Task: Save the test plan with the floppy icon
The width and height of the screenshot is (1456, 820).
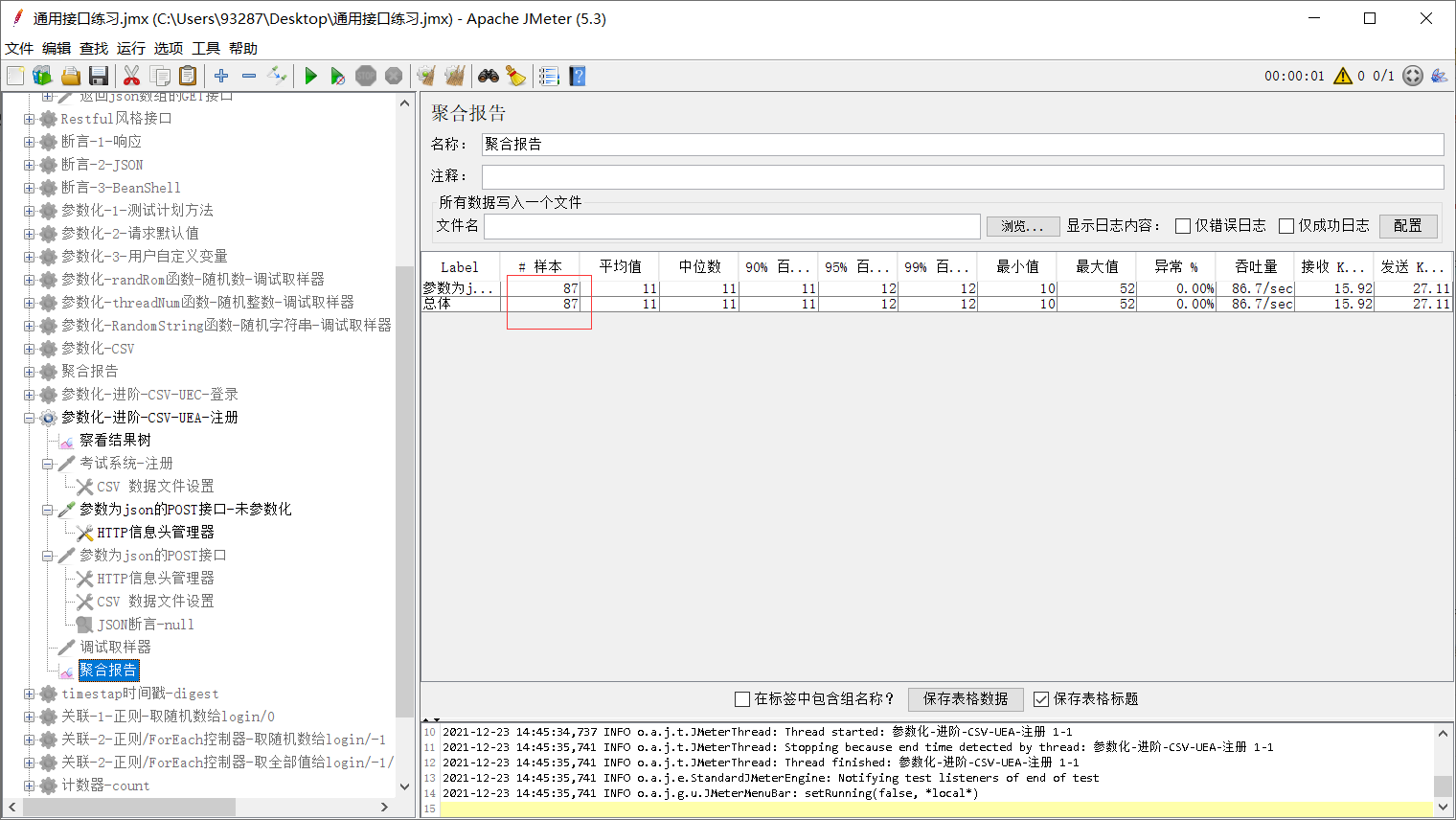Action: 98,76
